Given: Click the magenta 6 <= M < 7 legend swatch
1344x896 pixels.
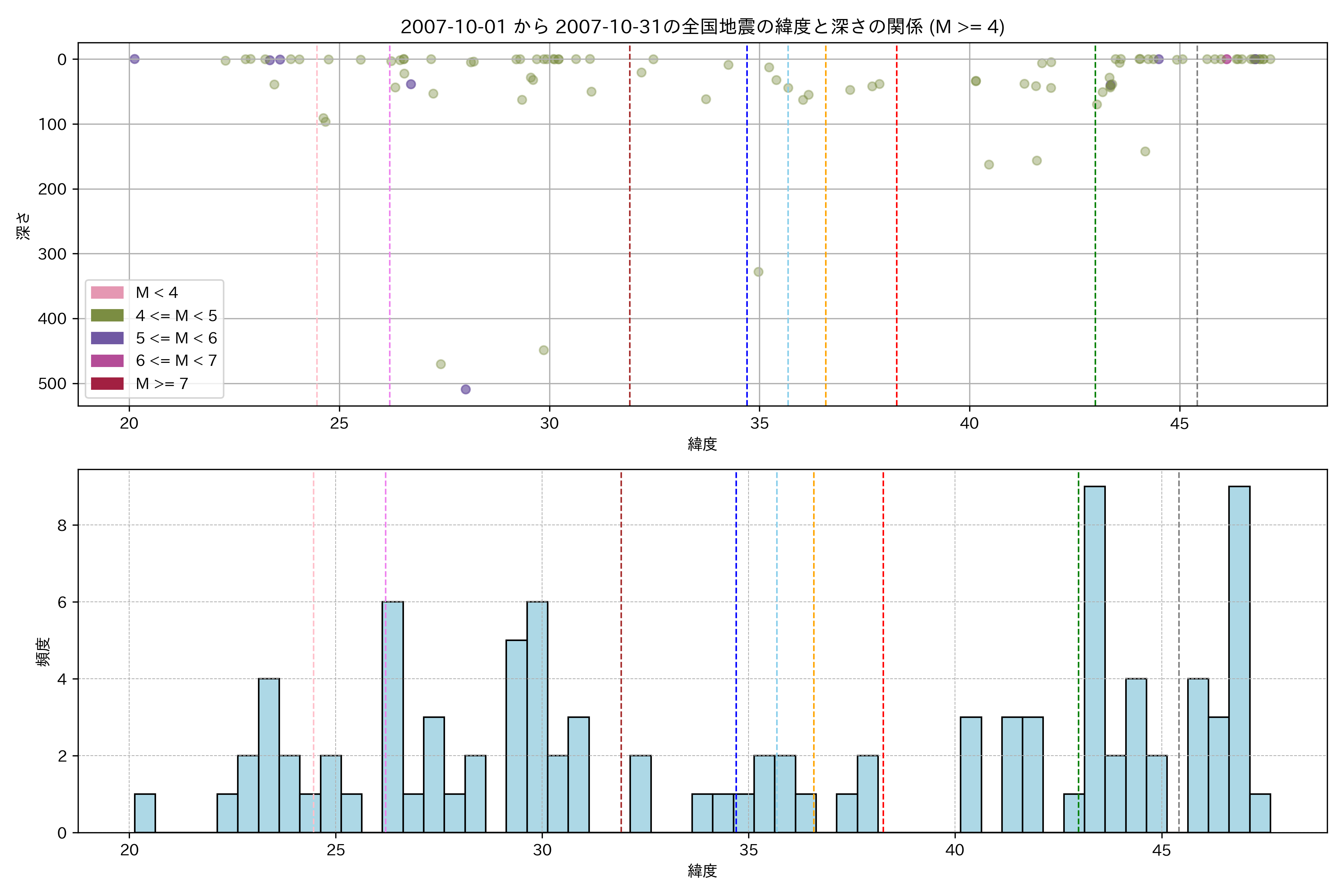Looking at the screenshot, I should (x=107, y=361).
